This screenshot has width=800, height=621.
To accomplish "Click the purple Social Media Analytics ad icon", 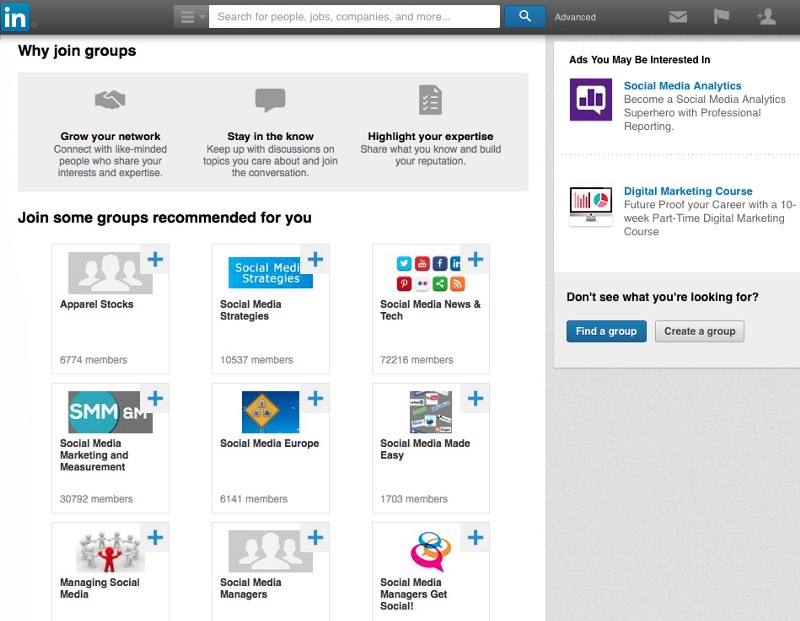I will pos(591,100).
